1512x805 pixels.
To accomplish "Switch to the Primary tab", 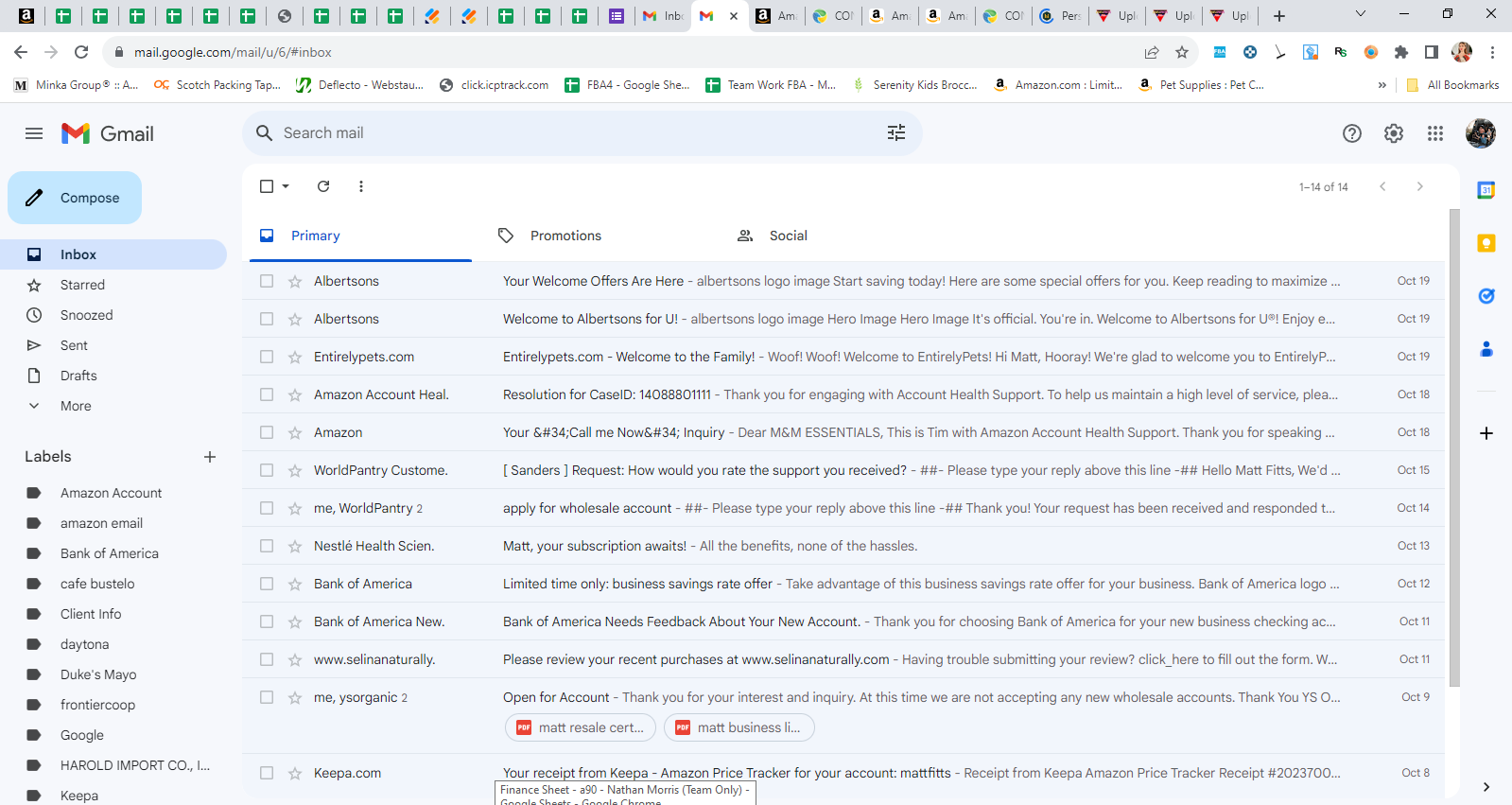I will click(x=360, y=236).
